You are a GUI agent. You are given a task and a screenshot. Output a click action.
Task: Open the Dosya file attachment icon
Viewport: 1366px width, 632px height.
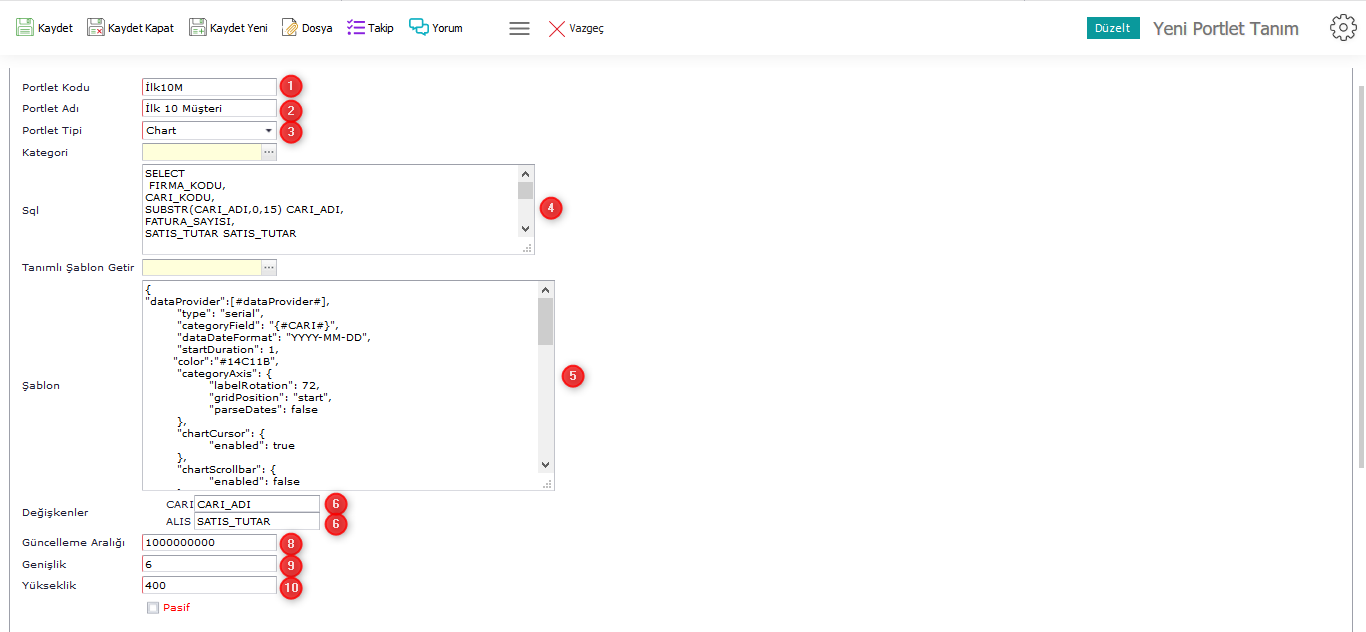289,28
